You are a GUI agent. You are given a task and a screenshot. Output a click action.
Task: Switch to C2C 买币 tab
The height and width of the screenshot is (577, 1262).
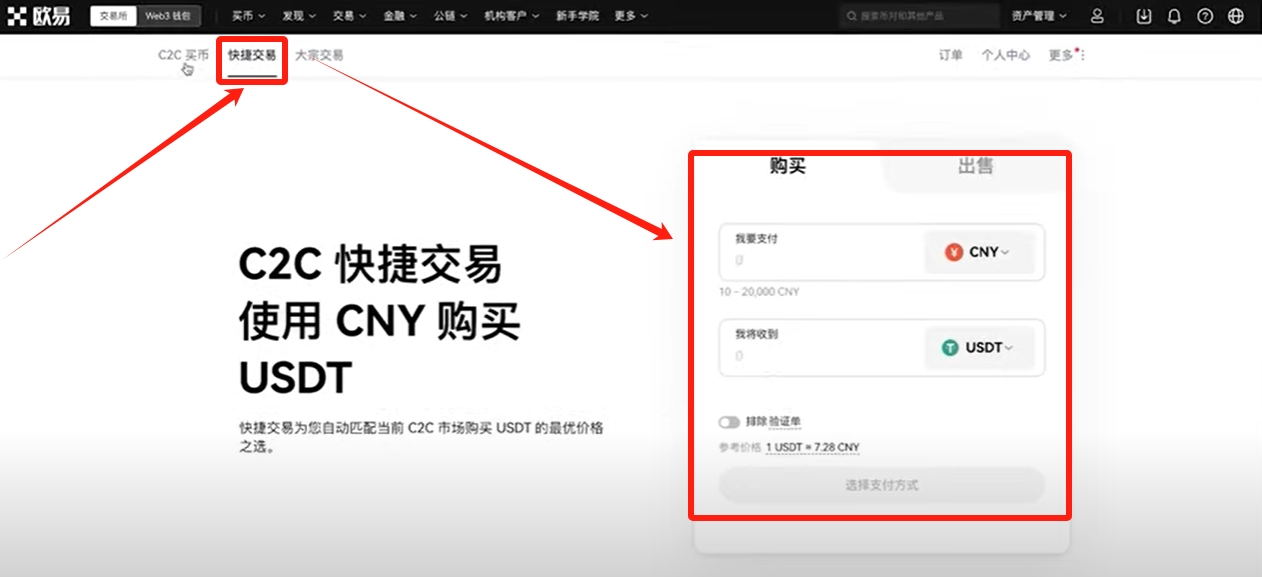(183, 55)
